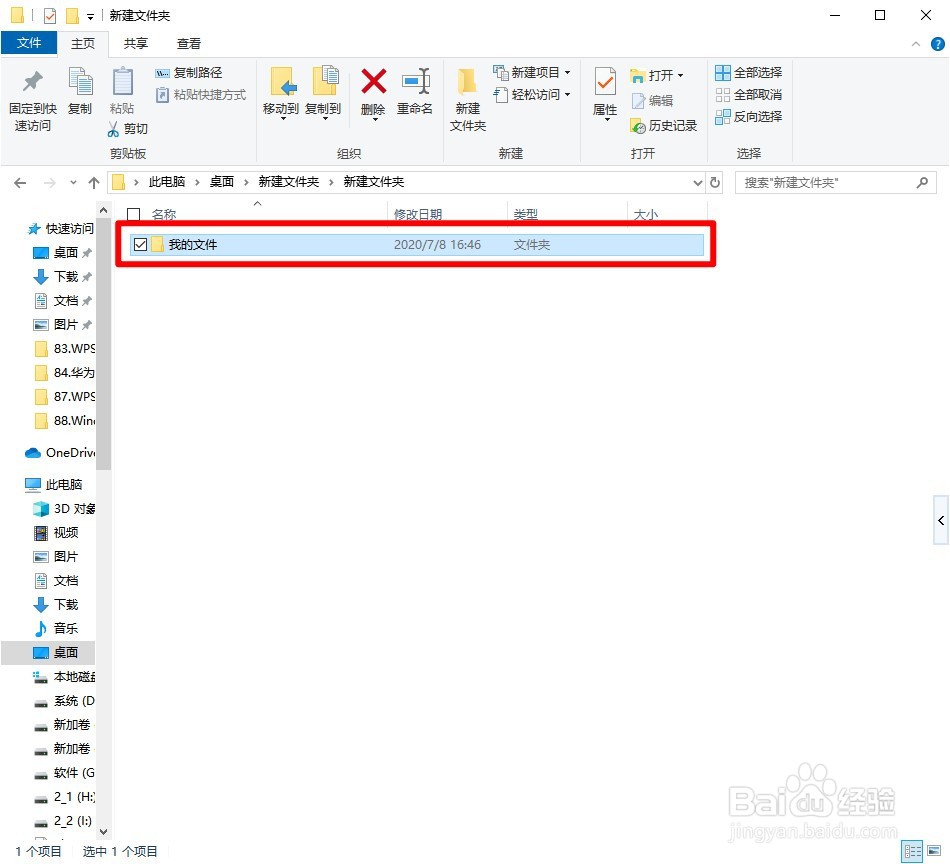Uncheck the 我的文件 folder checkbox
The width and height of the screenshot is (950, 864).
141,243
